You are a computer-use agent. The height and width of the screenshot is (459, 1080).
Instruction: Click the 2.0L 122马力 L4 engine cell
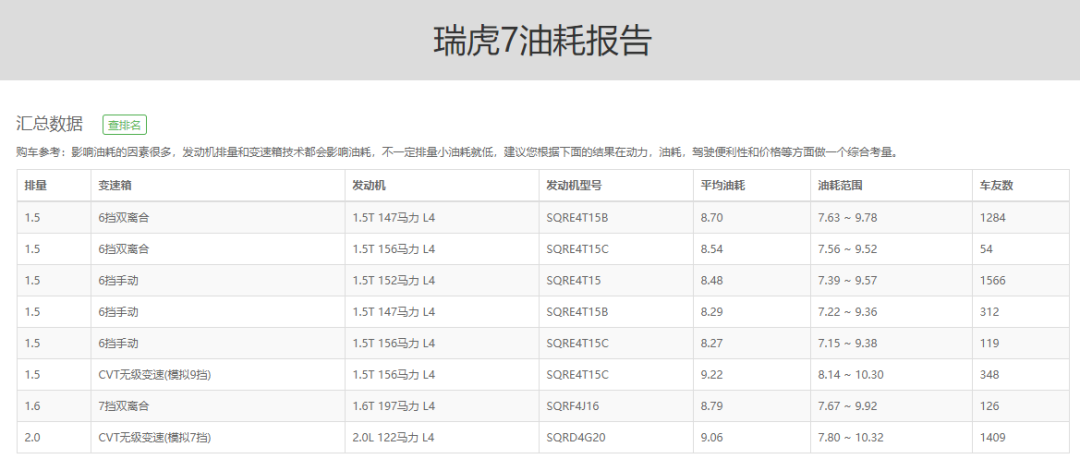[394, 437]
